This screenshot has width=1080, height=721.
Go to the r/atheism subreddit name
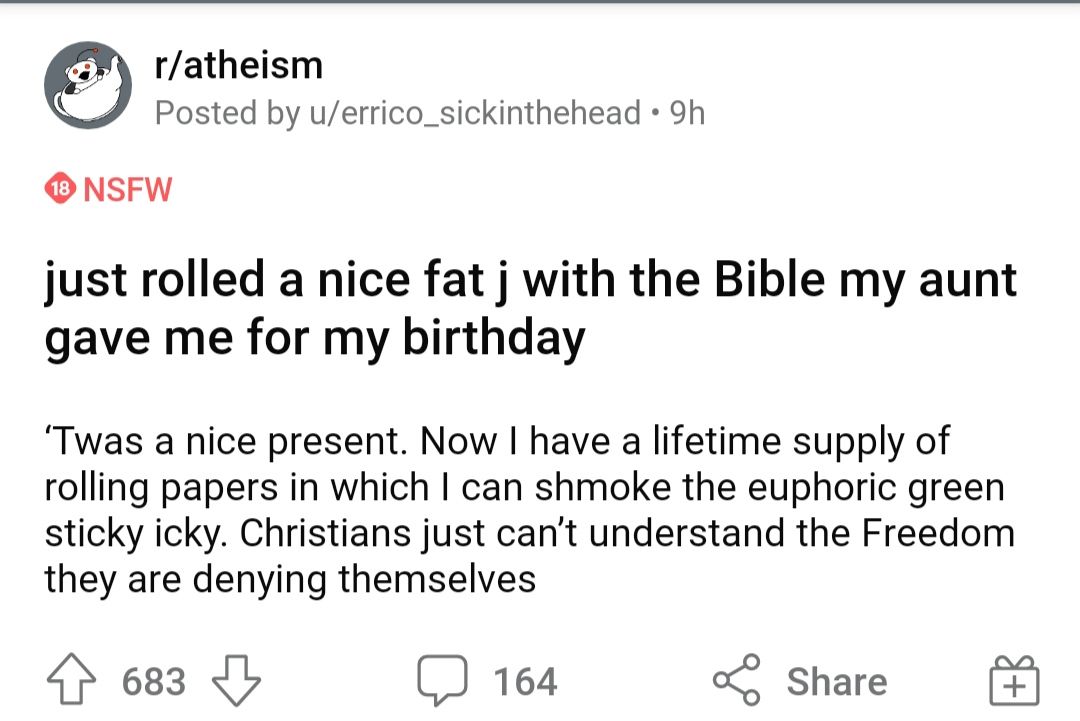tap(239, 66)
